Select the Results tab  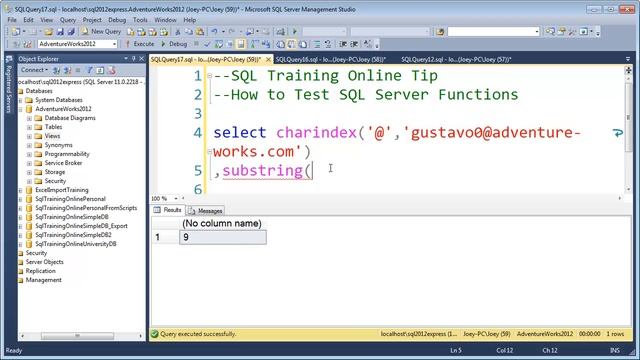[168, 210]
